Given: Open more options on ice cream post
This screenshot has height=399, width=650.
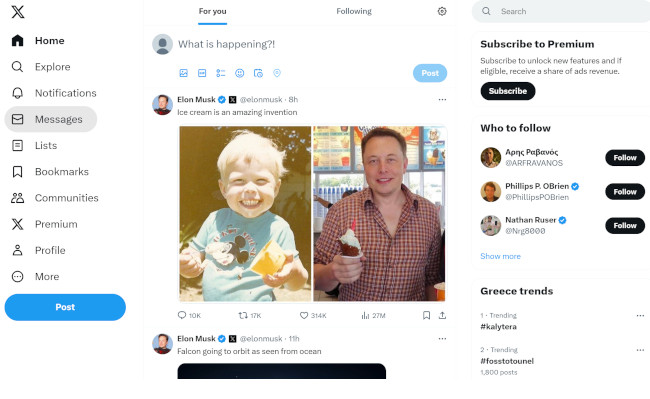Looking at the screenshot, I should [x=442, y=99].
